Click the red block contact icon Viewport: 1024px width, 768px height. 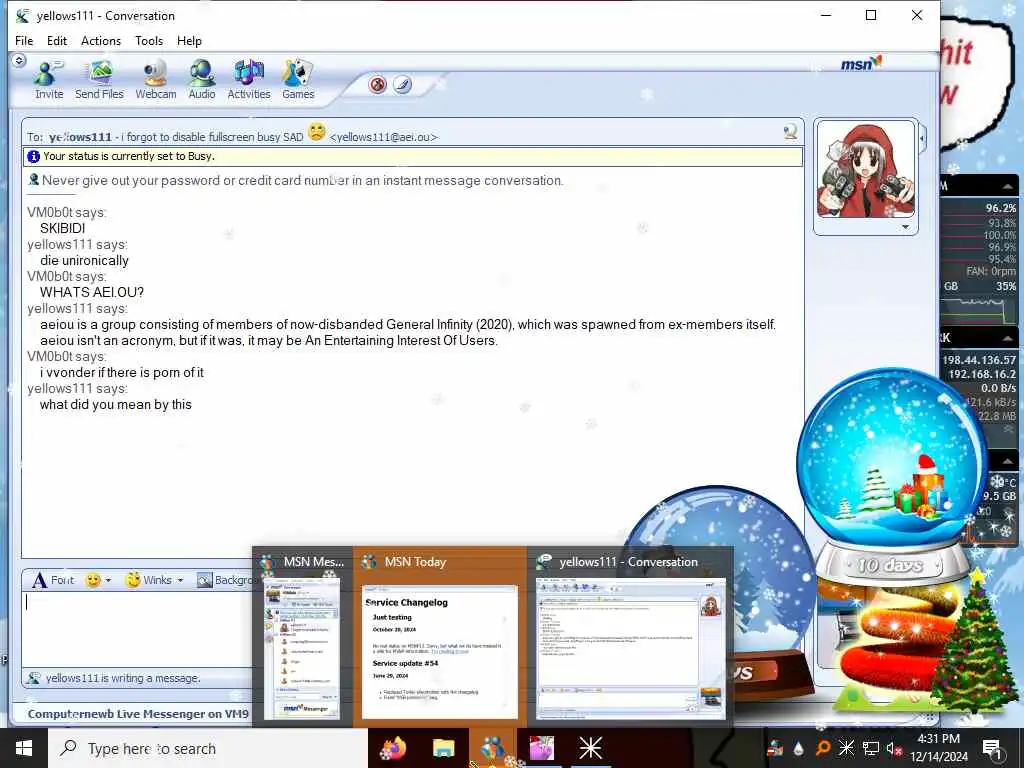(x=377, y=84)
